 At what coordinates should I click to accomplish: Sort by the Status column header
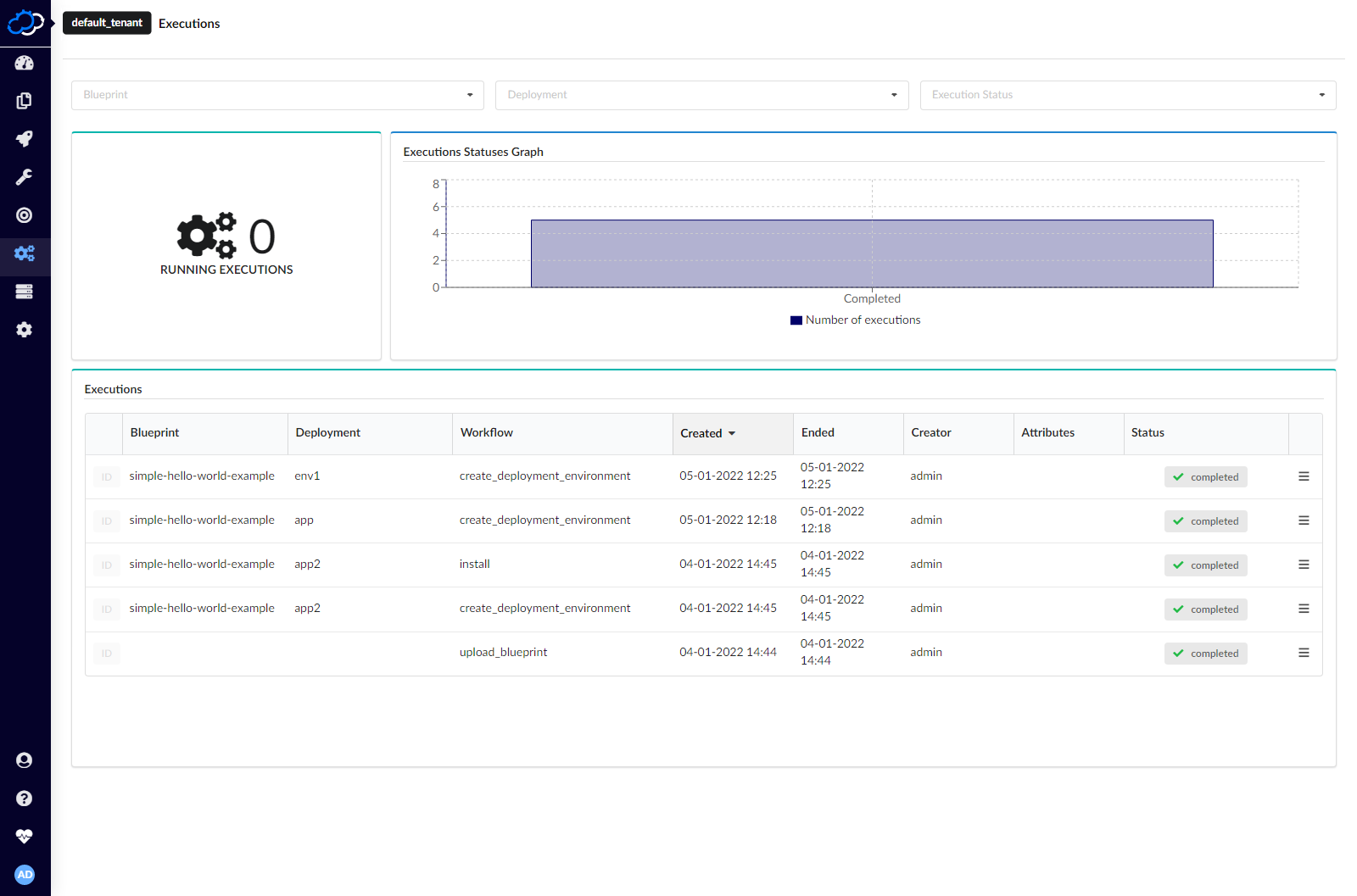pos(1206,433)
